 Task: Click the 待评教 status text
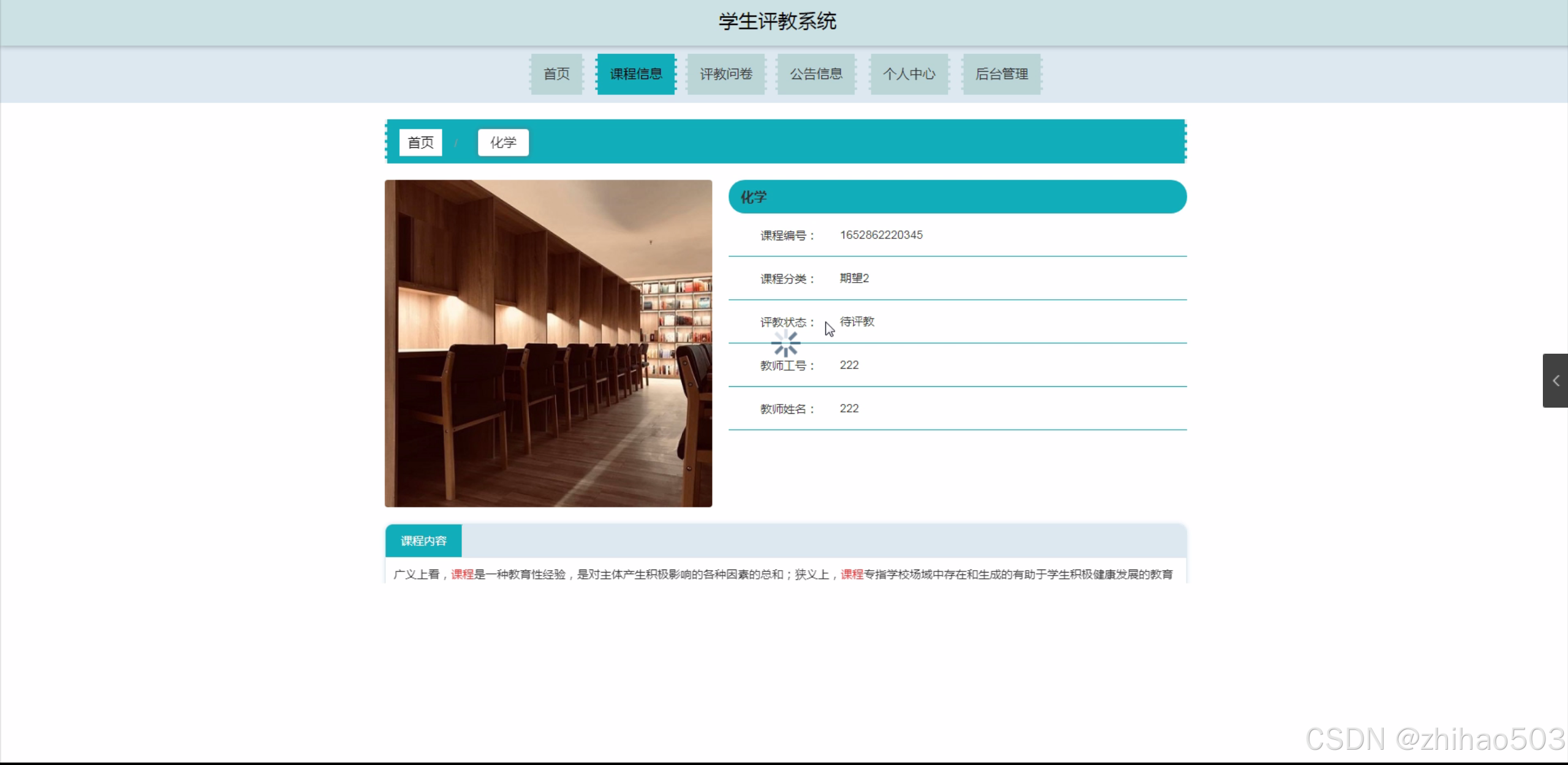[x=857, y=322]
